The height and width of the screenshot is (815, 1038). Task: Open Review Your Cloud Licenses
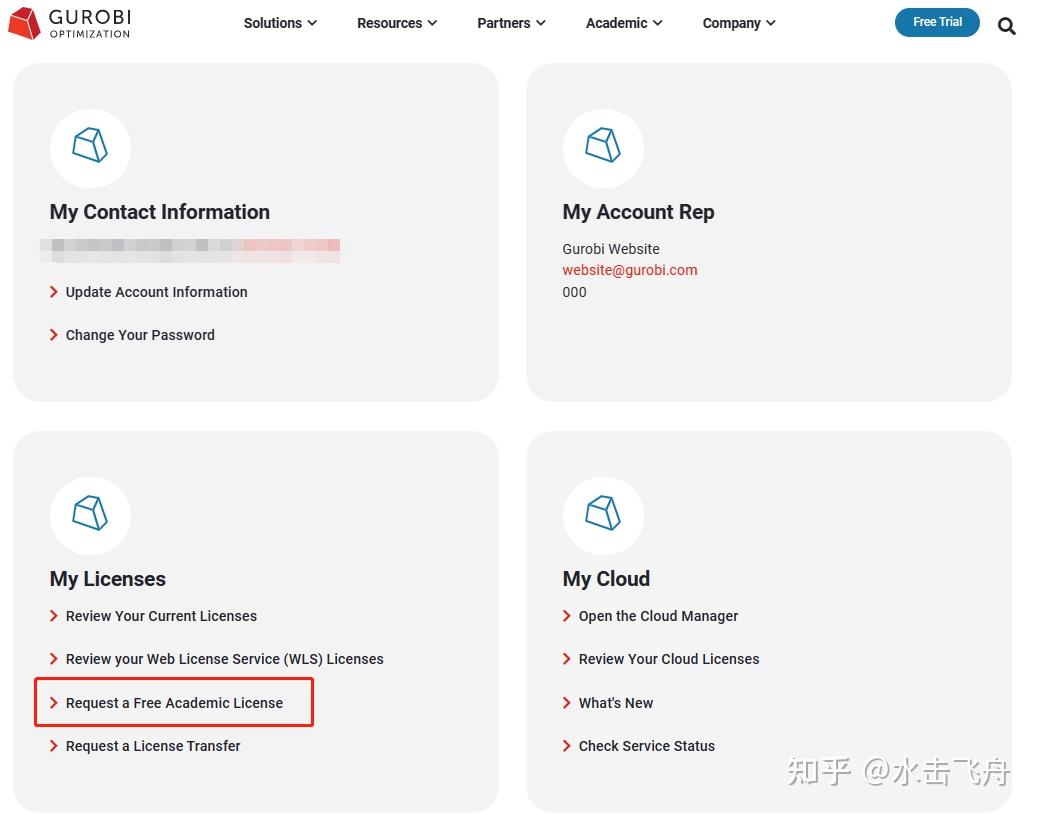[x=669, y=659]
